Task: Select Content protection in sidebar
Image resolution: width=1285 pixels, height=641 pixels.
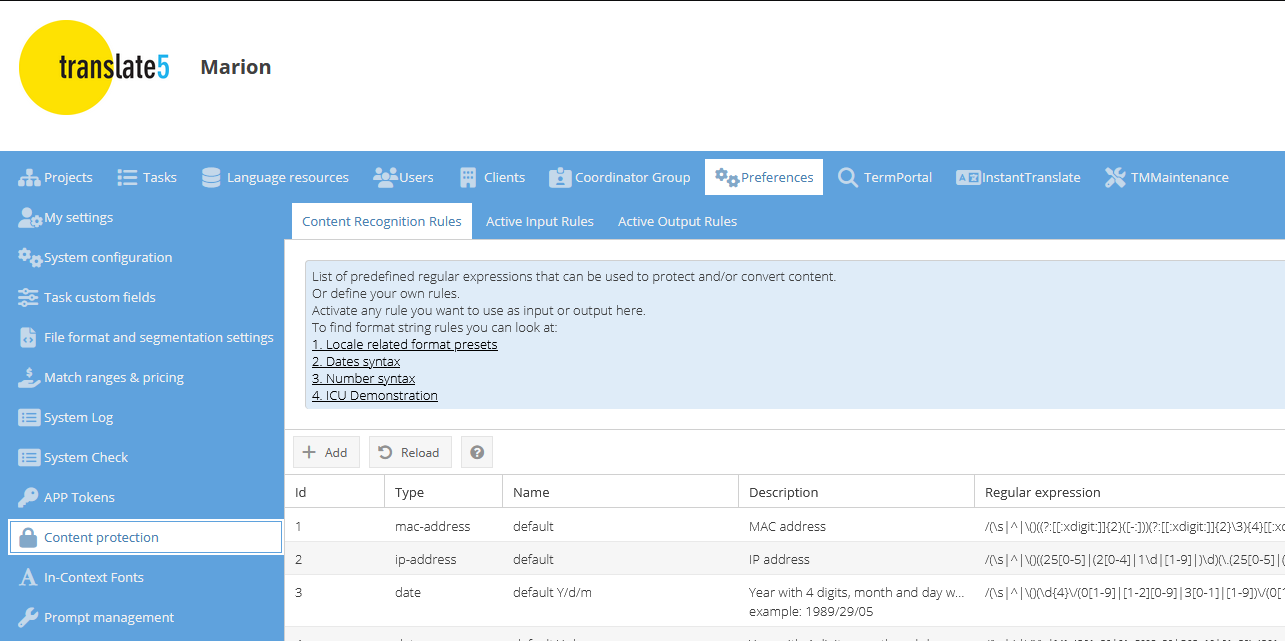Action: coord(145,537)
